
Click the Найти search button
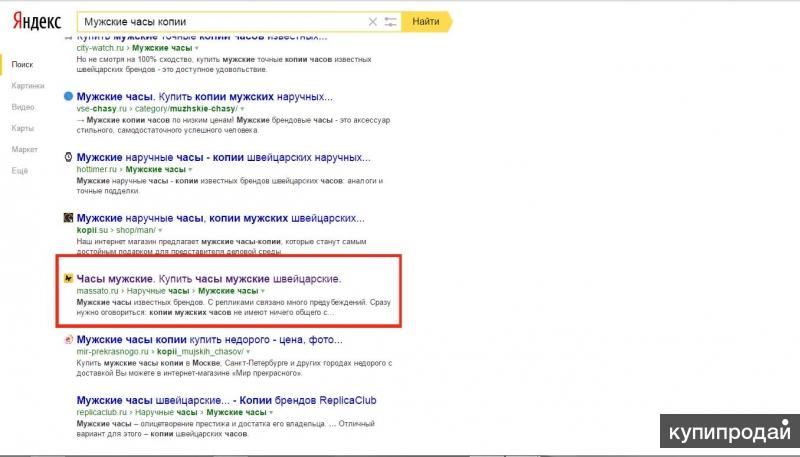[x=426, y=21]
